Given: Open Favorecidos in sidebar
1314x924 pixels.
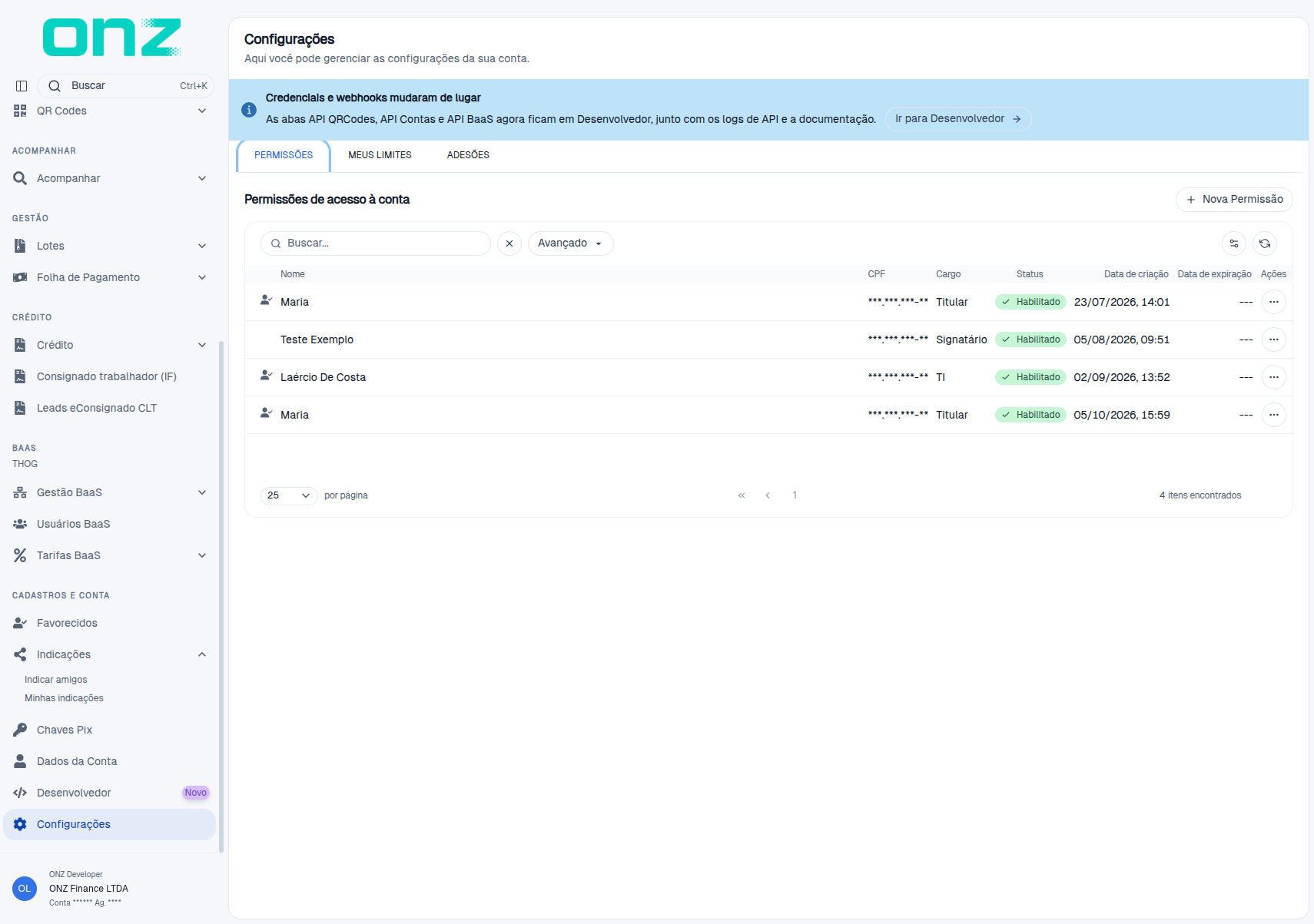Looking at the screenshot, I should (109, 623).
